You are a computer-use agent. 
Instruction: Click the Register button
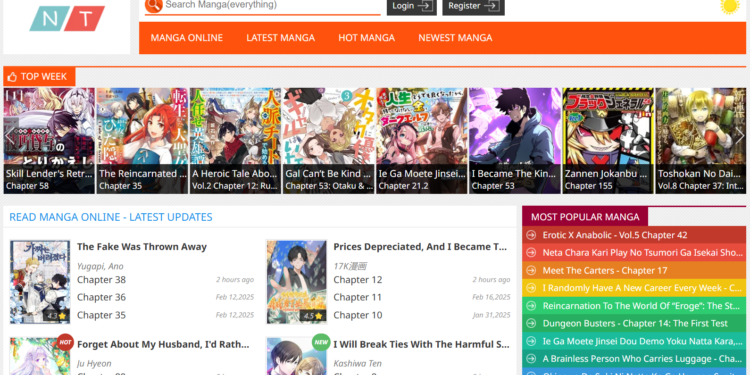coord(473,6)
